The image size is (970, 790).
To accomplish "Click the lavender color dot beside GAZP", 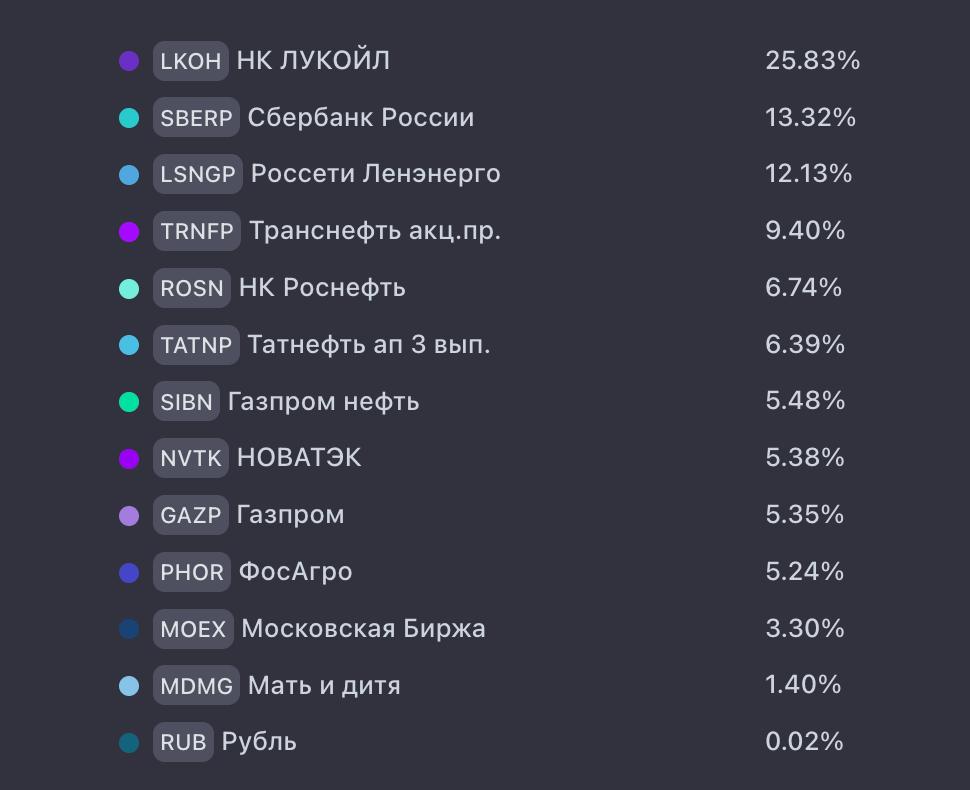I will tap(130, 515).
